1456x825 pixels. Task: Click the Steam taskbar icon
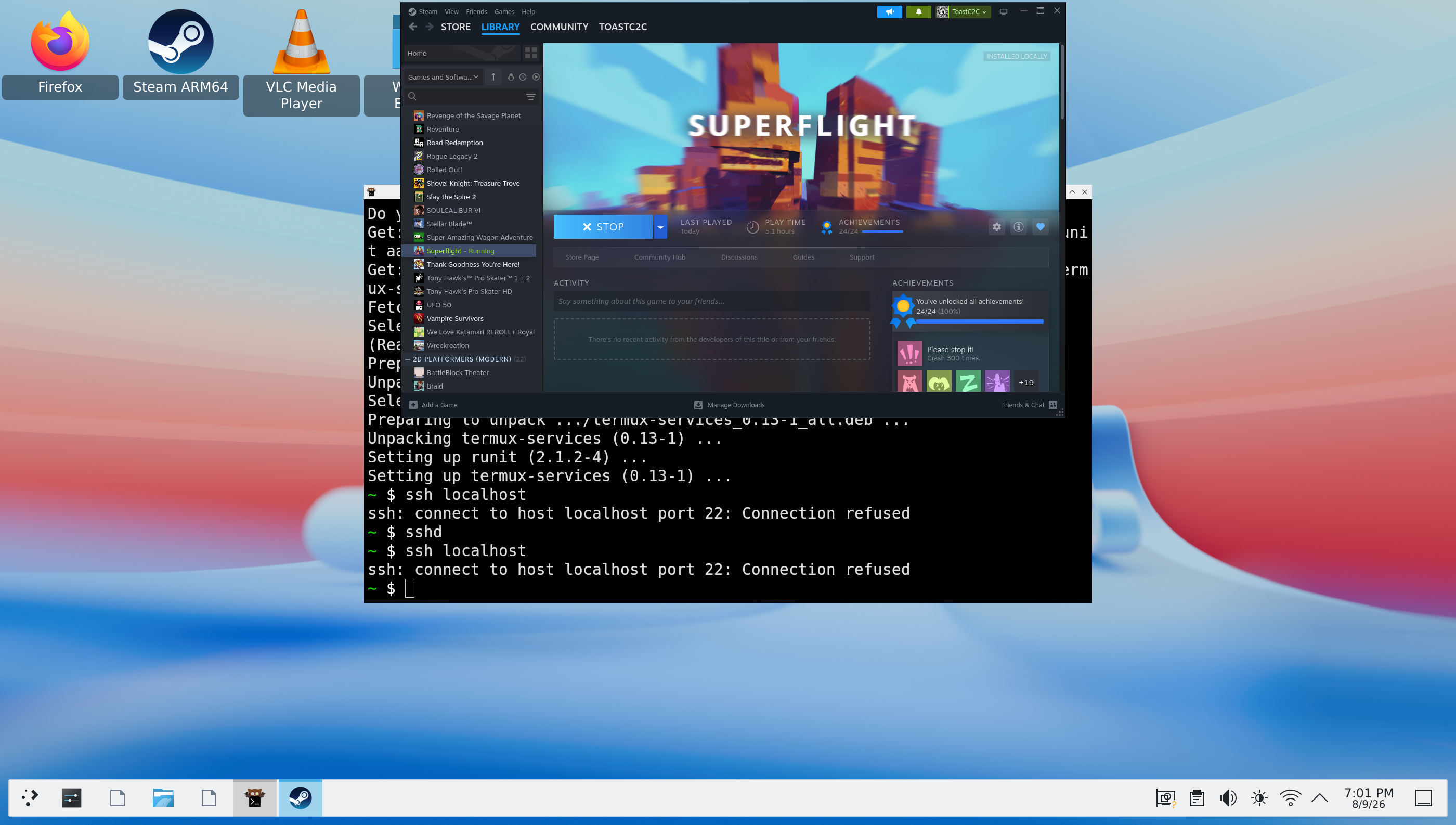[x=301, y=798]
